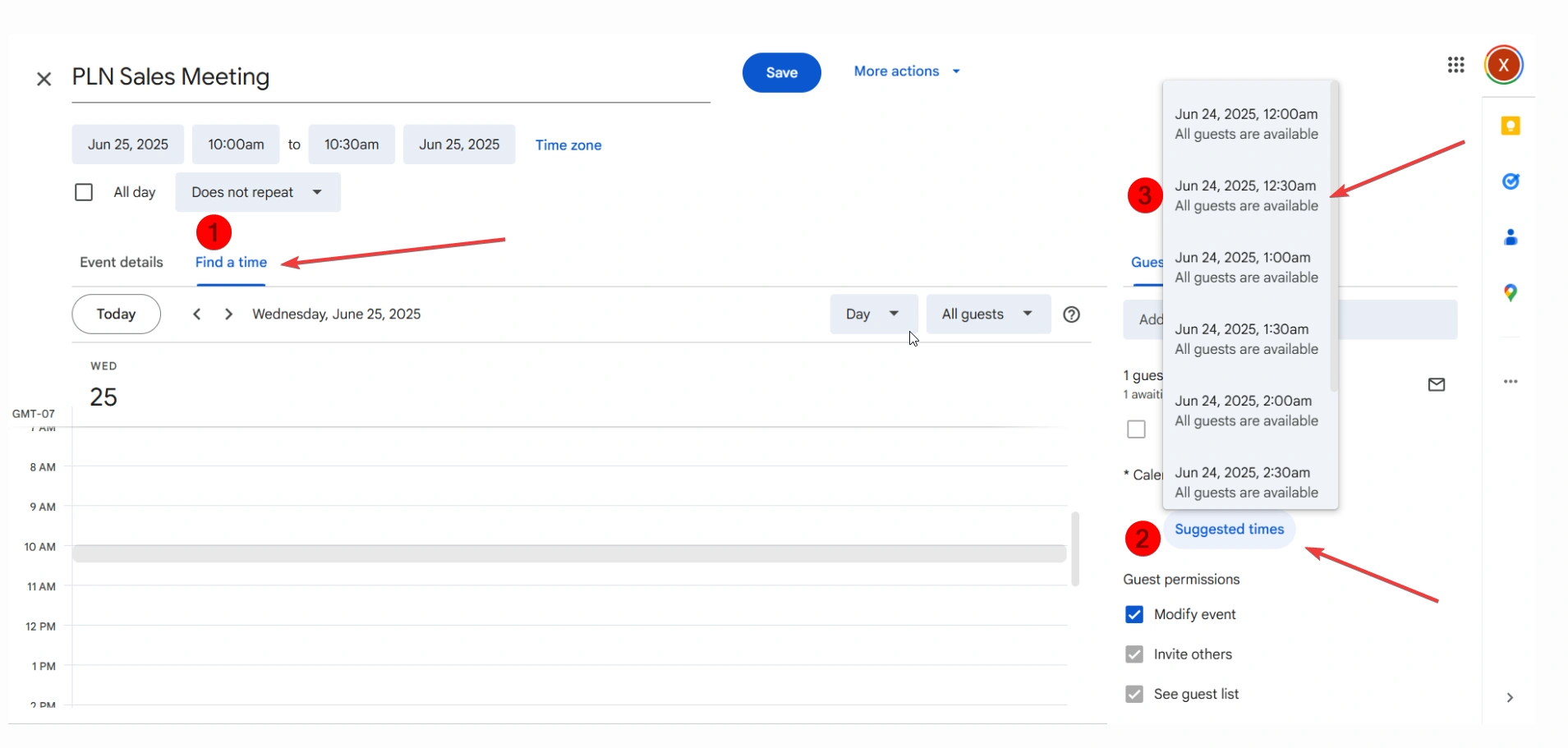Screen dimensions: 1568x748
Task: Open the All guests filter dropdown
Action: coord(987,314)
